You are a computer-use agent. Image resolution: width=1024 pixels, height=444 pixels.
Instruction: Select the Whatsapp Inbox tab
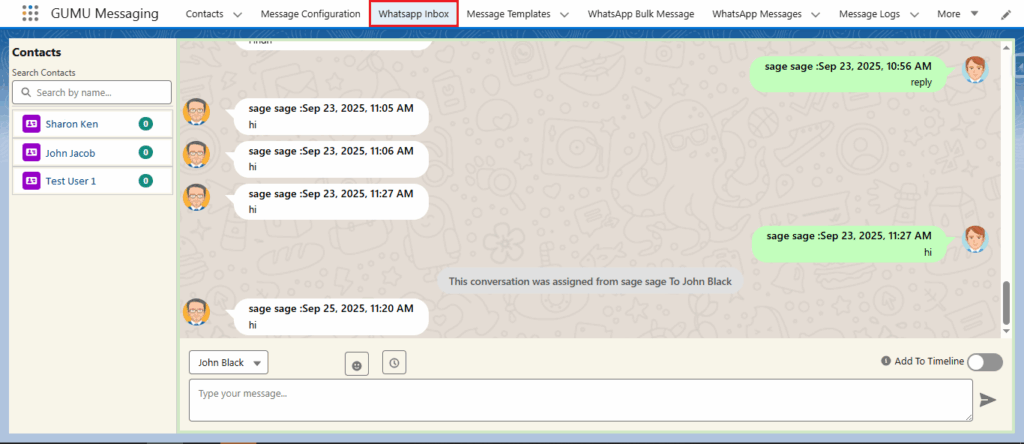tap(414, 14)
